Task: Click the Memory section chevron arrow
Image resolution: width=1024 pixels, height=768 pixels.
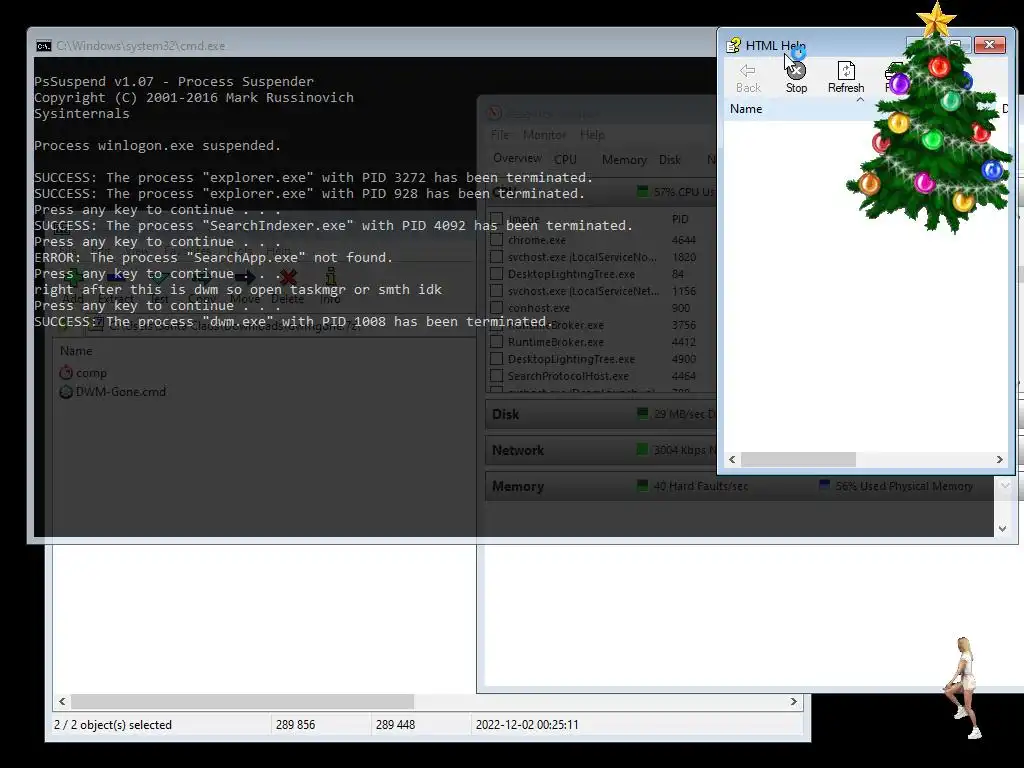Action: coord(1004,486)
